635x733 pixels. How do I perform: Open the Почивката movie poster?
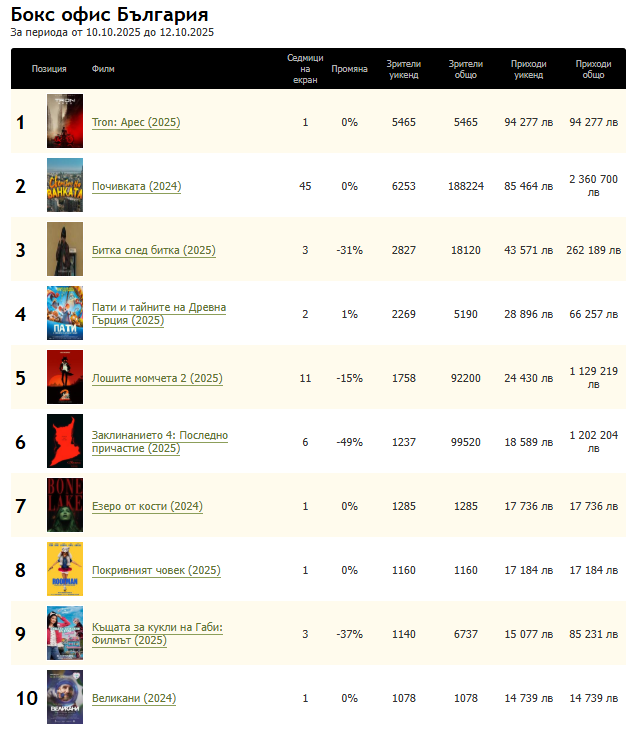(64, 186)
